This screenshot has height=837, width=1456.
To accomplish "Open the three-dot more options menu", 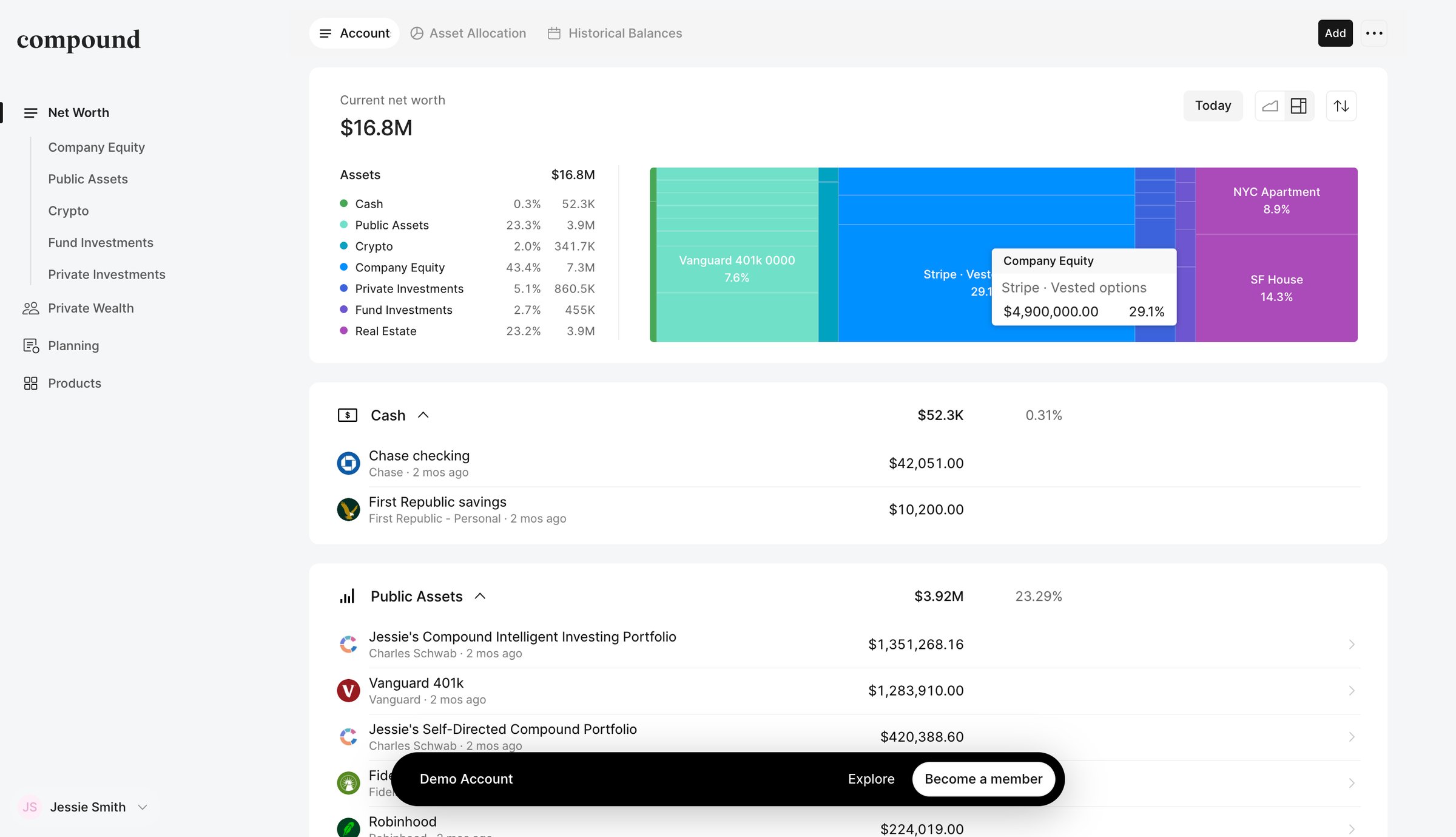I will point(1374,33).
